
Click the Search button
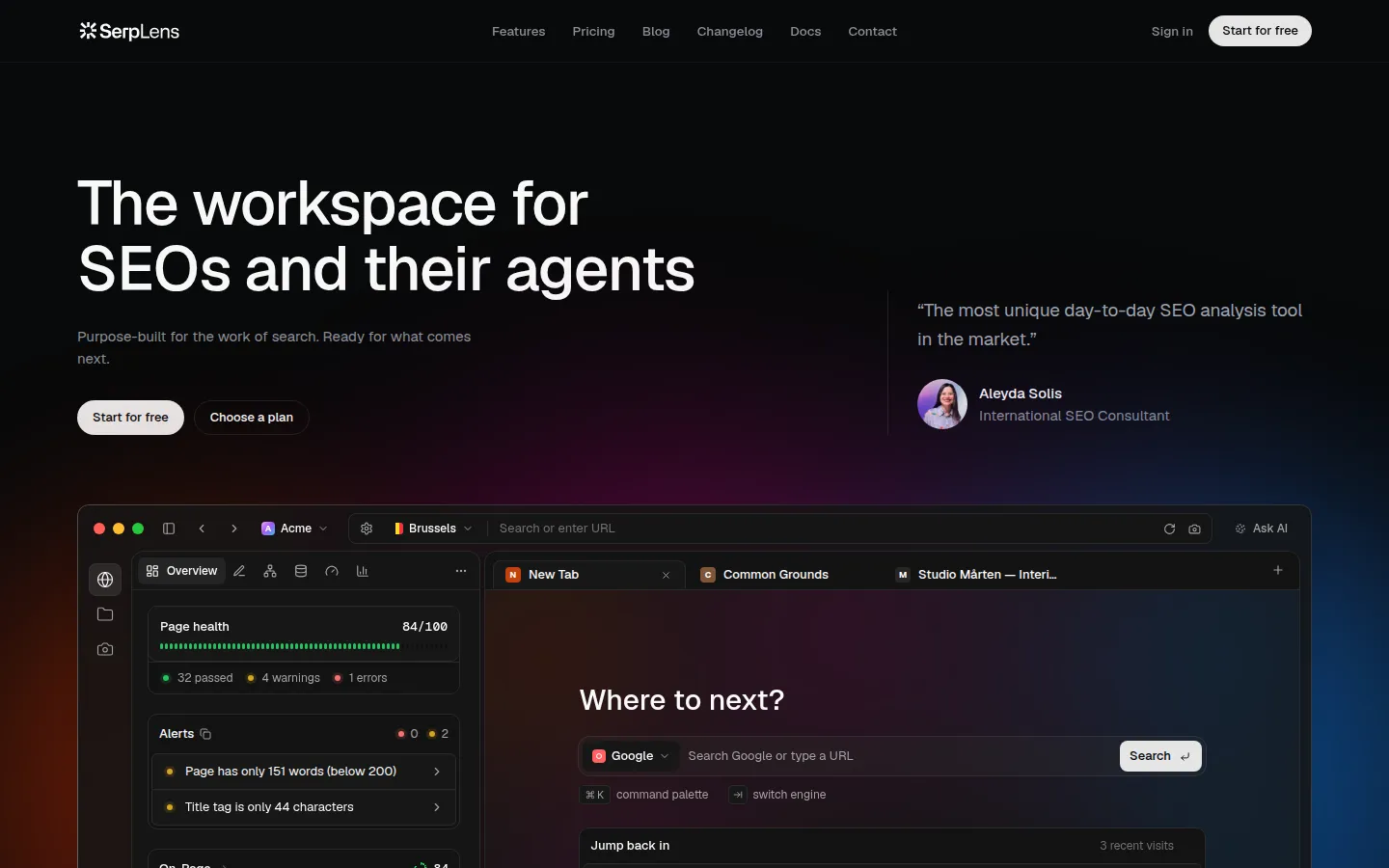(x=1160, y=756)
